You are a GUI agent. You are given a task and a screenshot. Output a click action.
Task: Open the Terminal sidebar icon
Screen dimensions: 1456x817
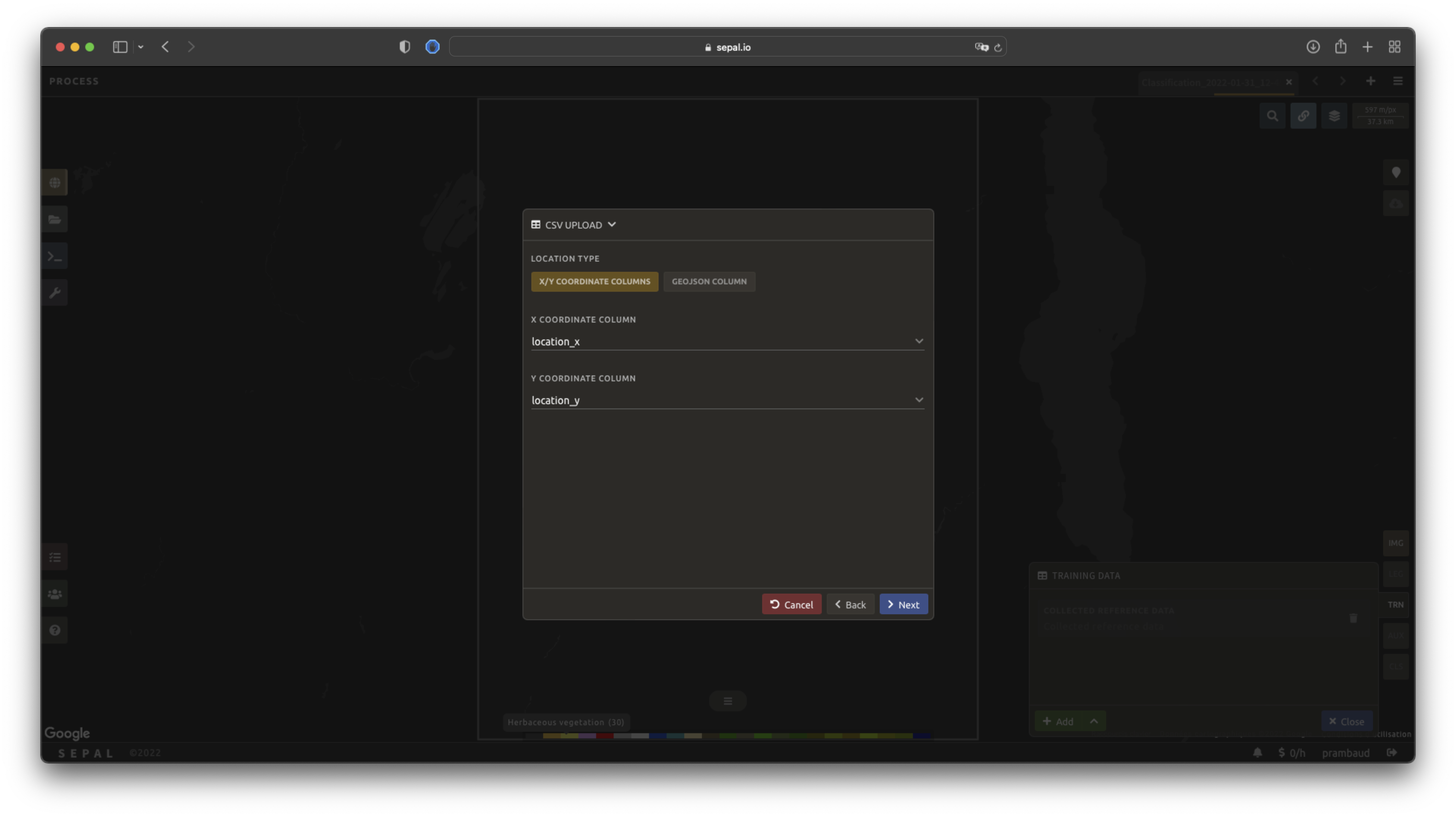[55, 256]
